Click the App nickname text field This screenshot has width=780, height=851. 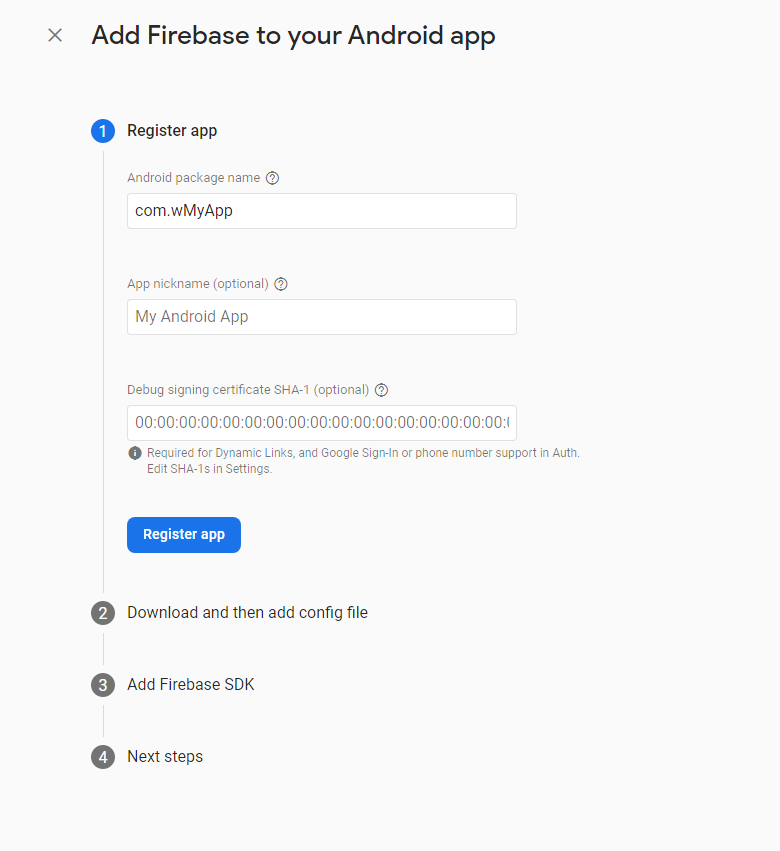(x=321, y=317)
